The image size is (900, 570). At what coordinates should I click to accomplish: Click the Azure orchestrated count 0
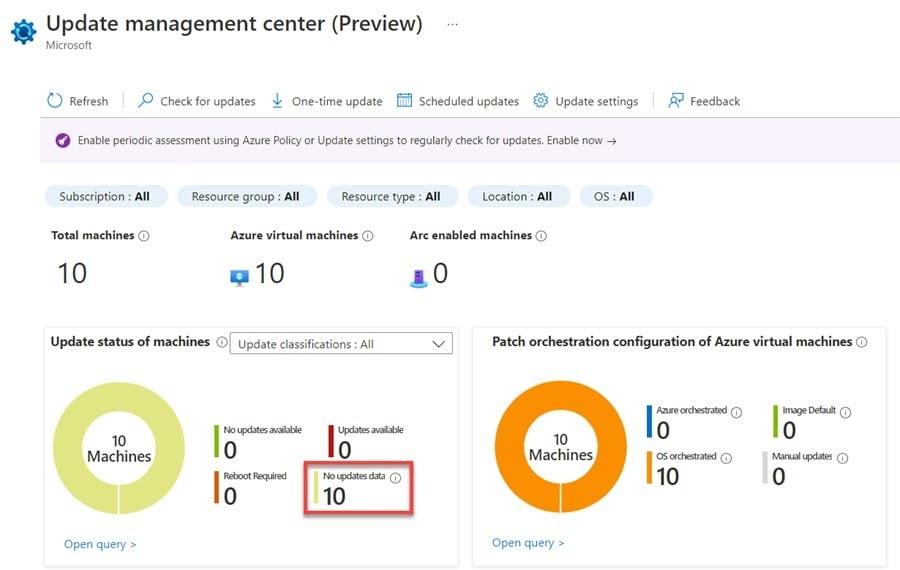coord(663,431)
